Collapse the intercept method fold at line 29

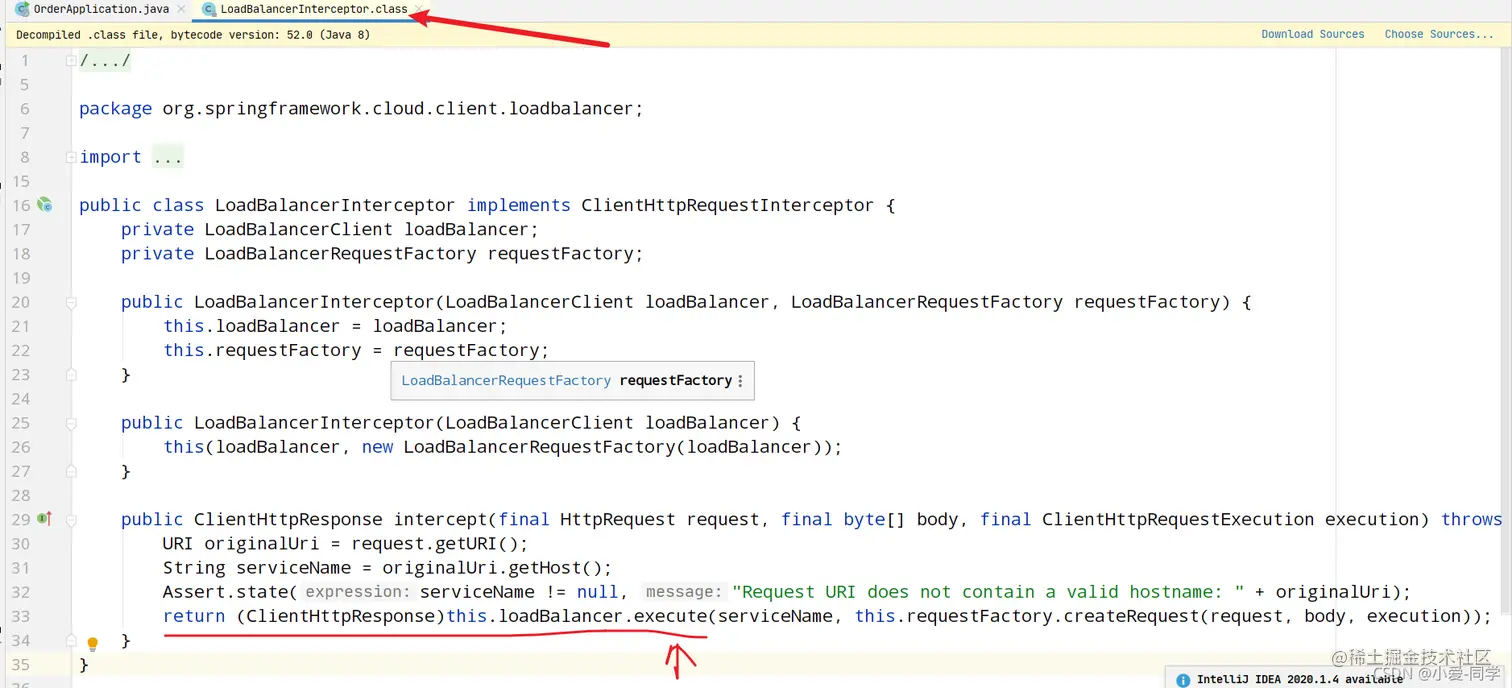click(x=70, y=519)
